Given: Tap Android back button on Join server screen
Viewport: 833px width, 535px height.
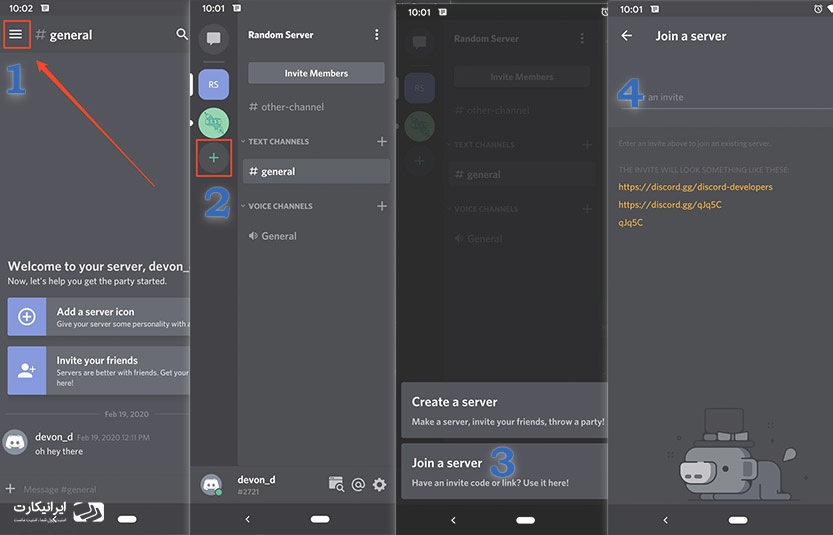Looking at the screenshot, I should click(666, 520).
